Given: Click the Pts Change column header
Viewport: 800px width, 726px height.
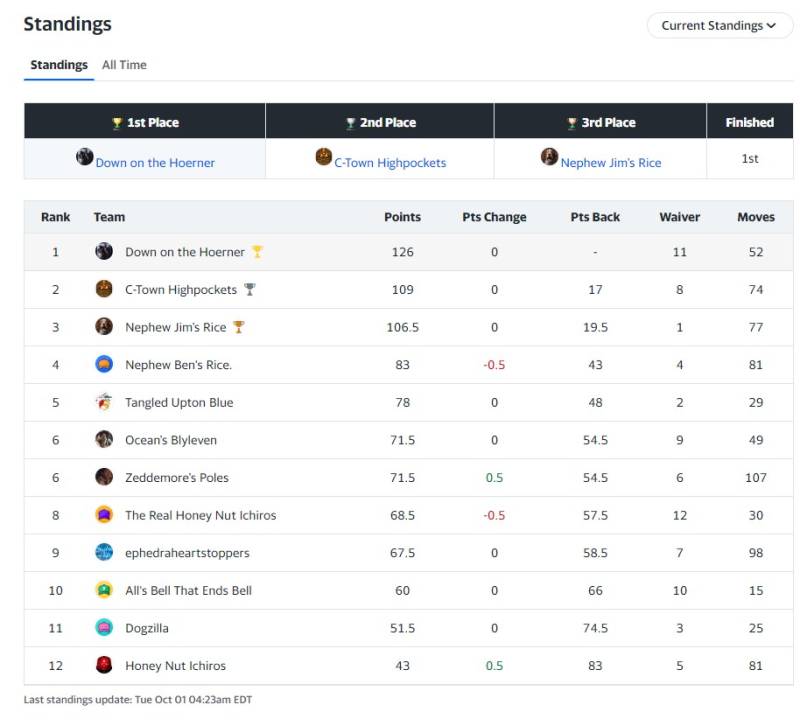Looking at the screenshot, I should coord(494,217).
